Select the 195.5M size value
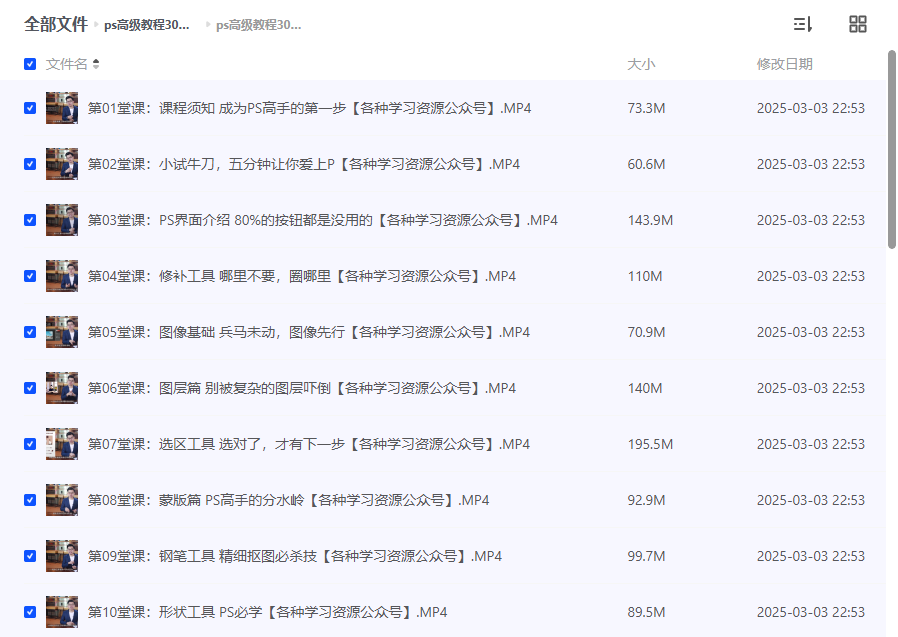898x637 pixels. (650, 445)
